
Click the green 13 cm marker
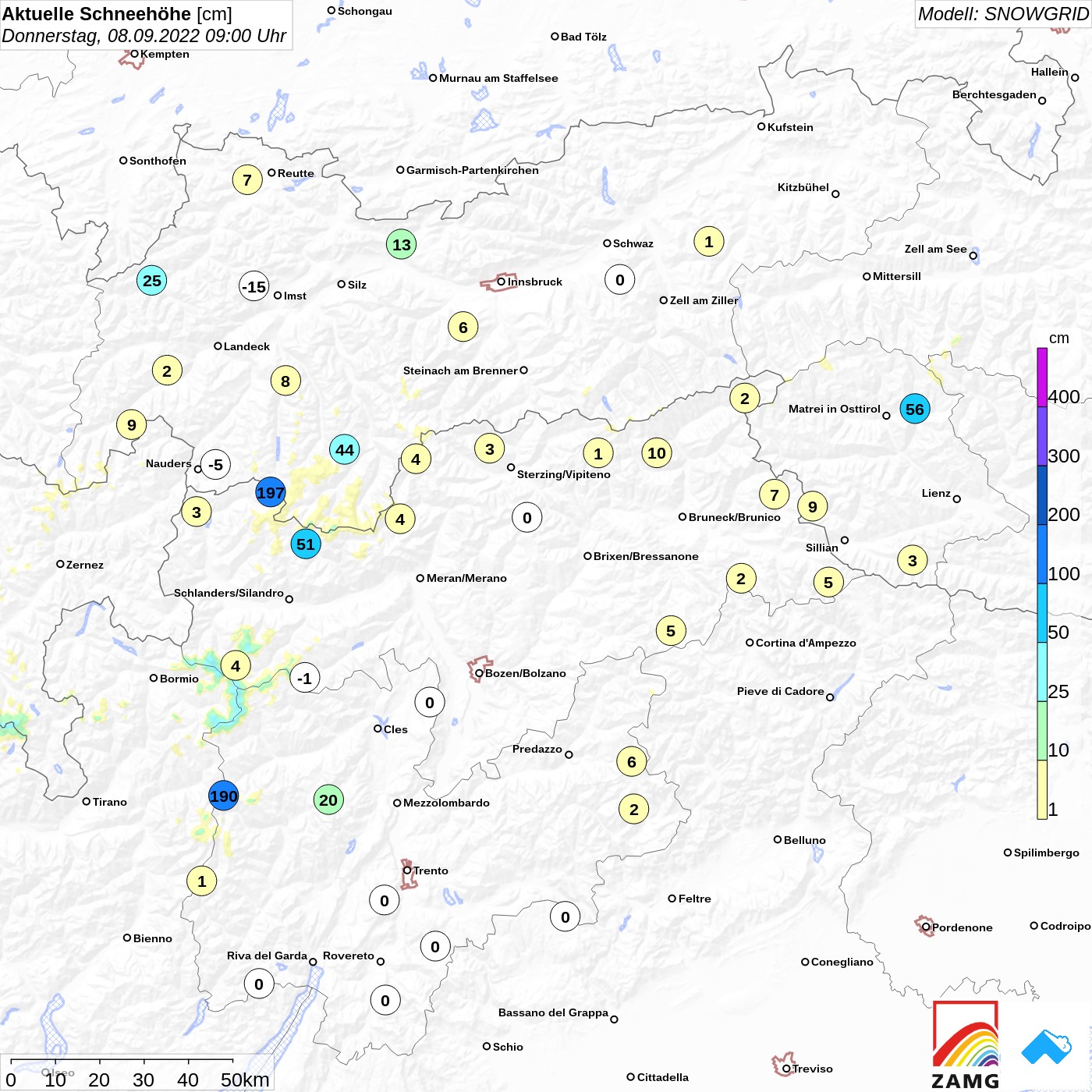tap(402, 244)
